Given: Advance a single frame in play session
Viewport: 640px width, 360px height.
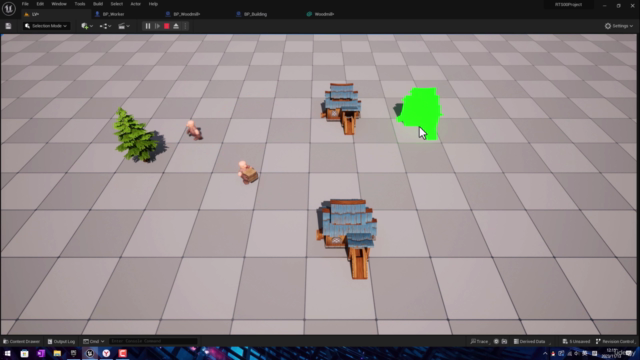Looking at the screenshot, I should click(157, 26).
